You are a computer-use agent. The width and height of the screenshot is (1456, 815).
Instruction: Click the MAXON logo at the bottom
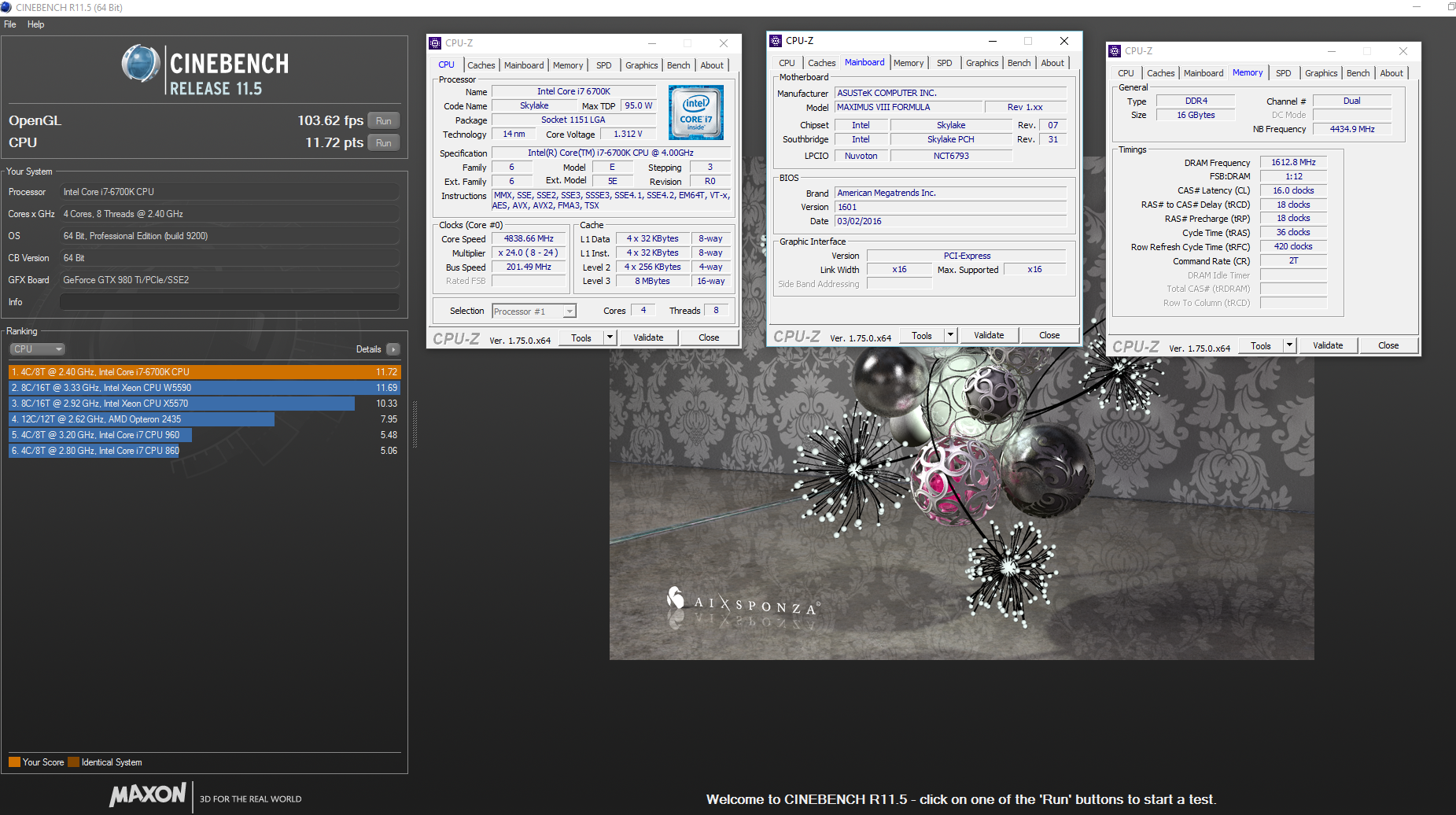[148, 795]
